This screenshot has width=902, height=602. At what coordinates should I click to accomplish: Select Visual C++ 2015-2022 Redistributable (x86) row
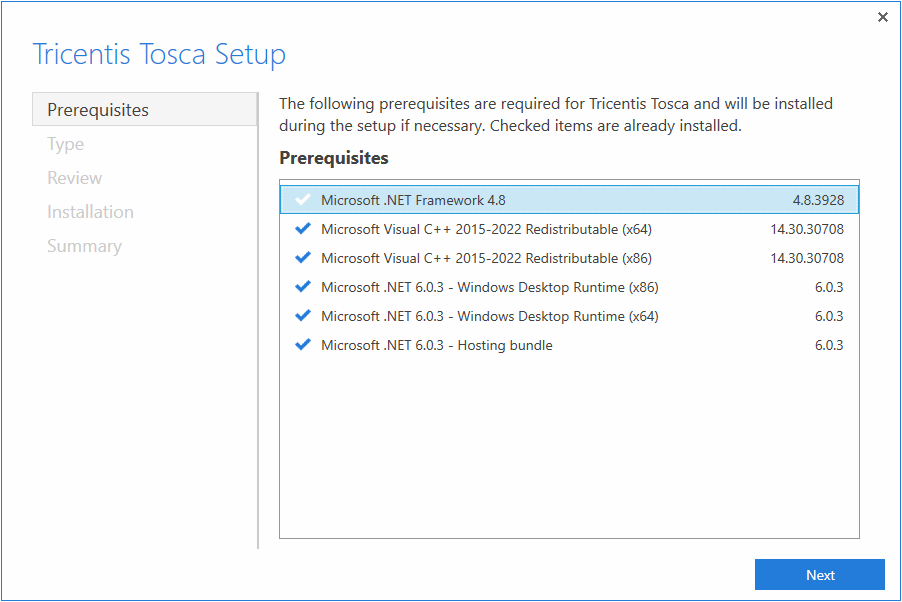[x=486, y=258]
